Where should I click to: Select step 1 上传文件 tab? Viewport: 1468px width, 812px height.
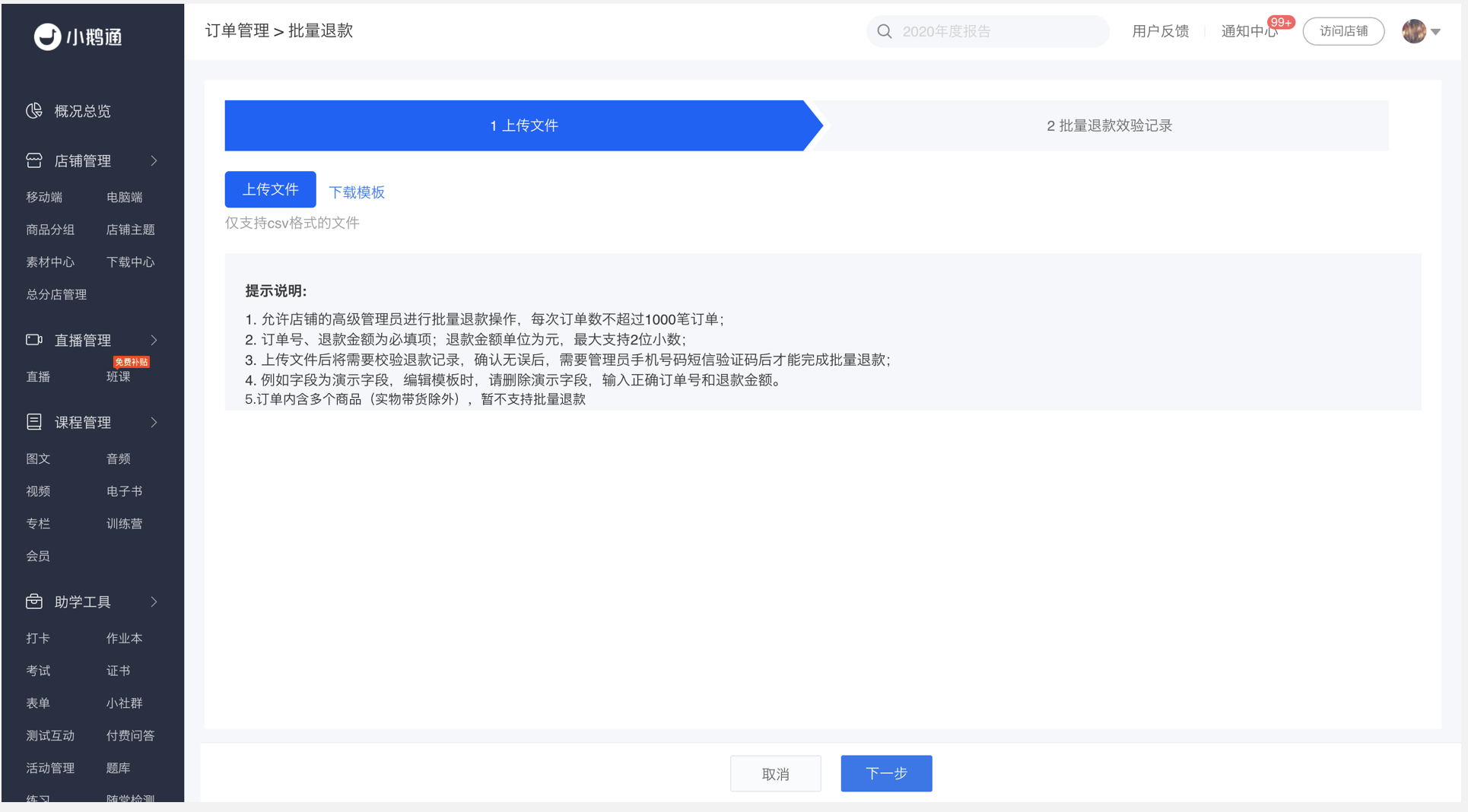coord(523,125)
